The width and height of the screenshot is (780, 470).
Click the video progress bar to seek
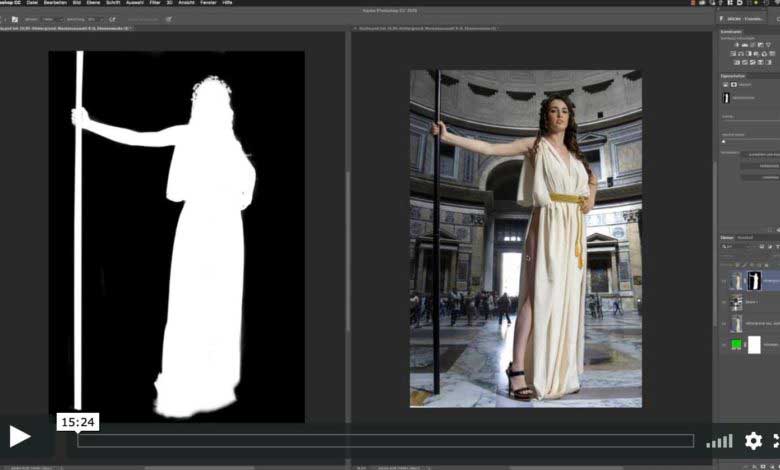385,441
